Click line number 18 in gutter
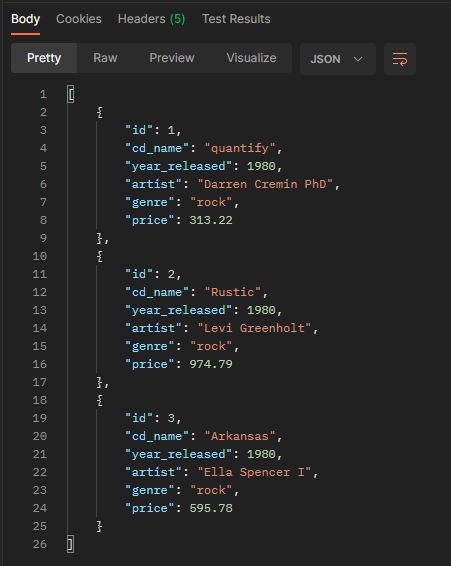451x566 pixels. pos(40,400)
